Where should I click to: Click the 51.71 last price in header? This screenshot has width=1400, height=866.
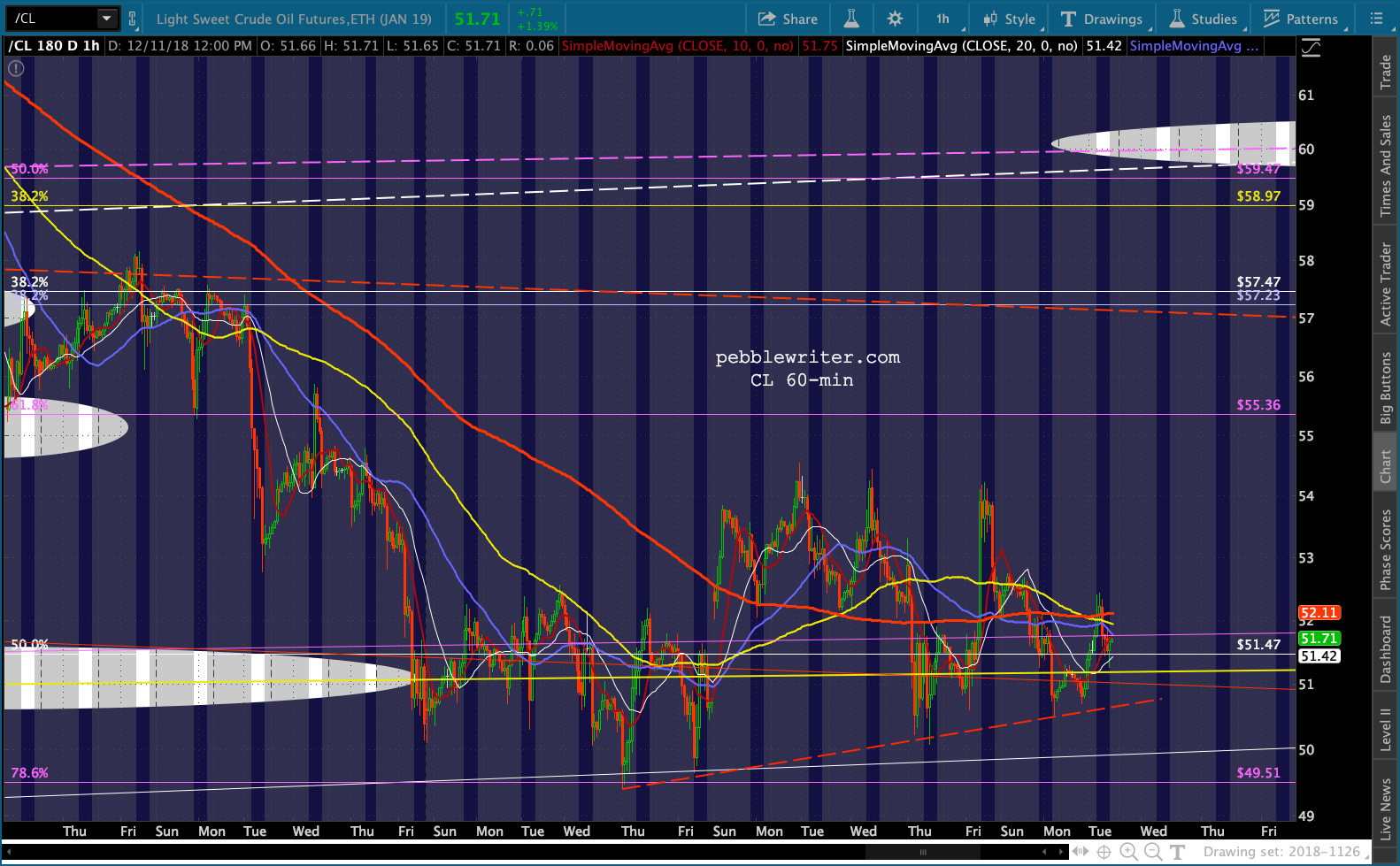click(477, 19)
